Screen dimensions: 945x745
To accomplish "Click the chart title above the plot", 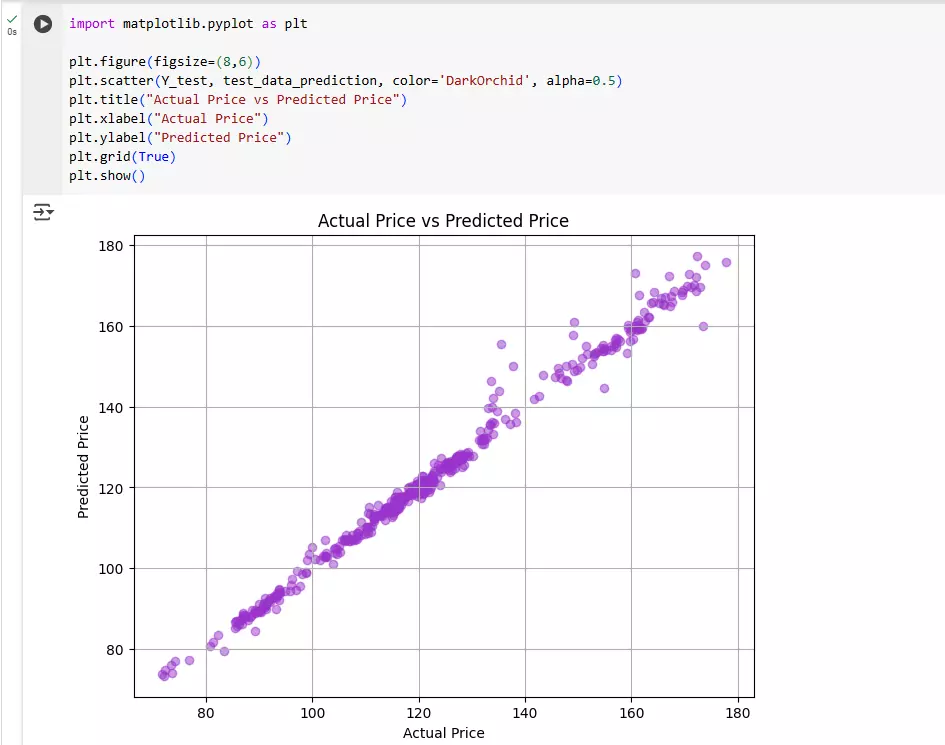I will coord(443,221).
